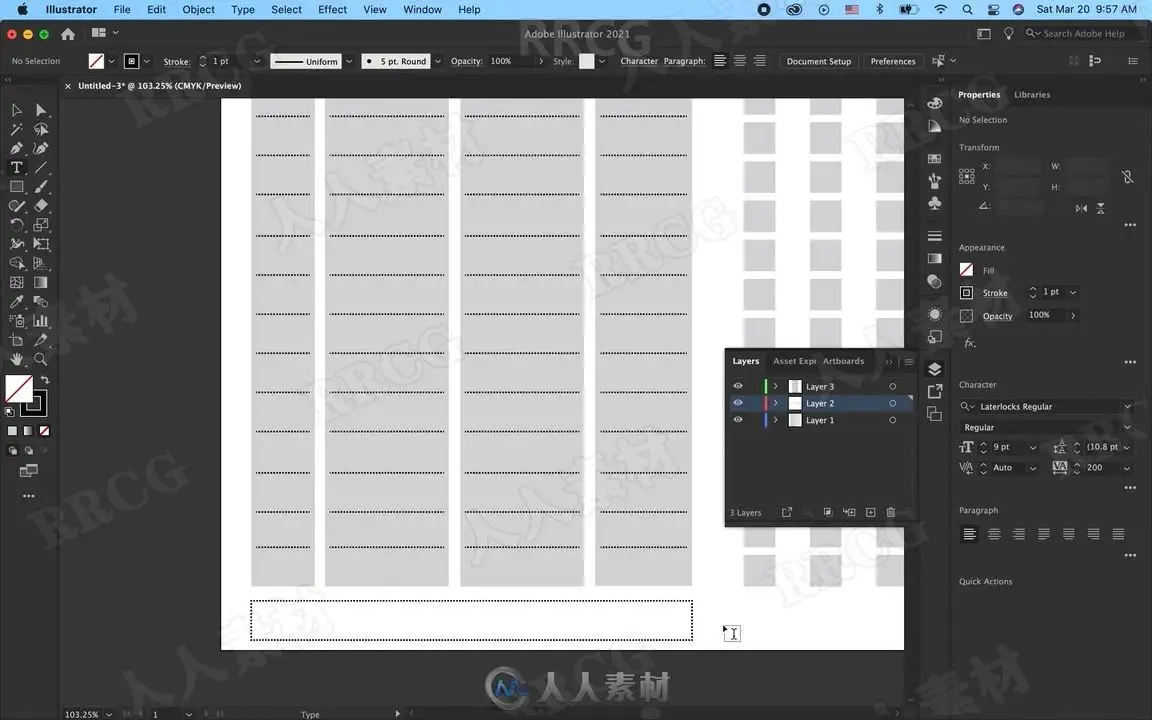Open Uniform stroke profile dropdown
1152x720 pixels.
(349, 61)
